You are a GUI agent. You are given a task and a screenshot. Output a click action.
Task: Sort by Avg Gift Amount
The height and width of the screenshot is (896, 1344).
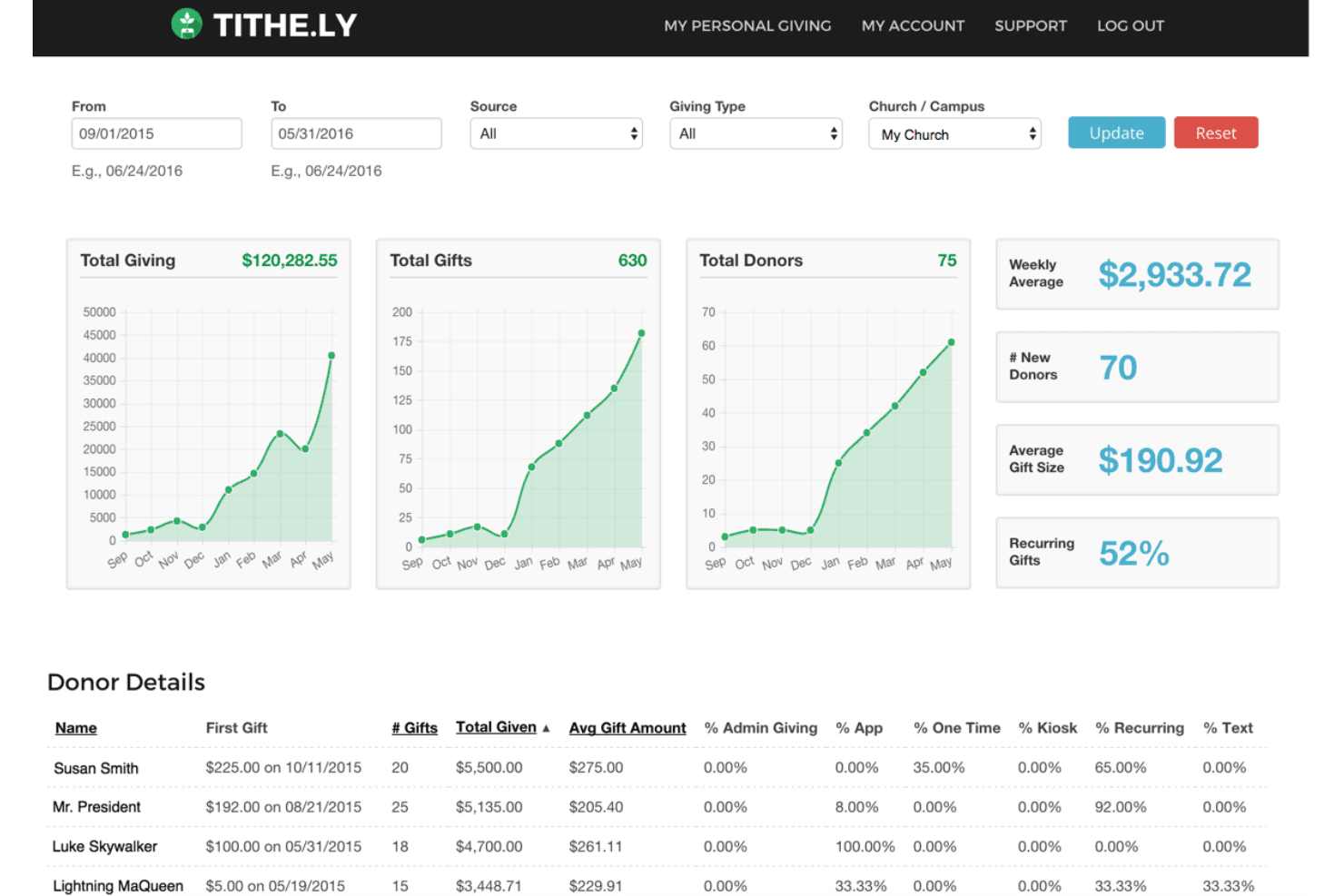[x=628, y=728]
